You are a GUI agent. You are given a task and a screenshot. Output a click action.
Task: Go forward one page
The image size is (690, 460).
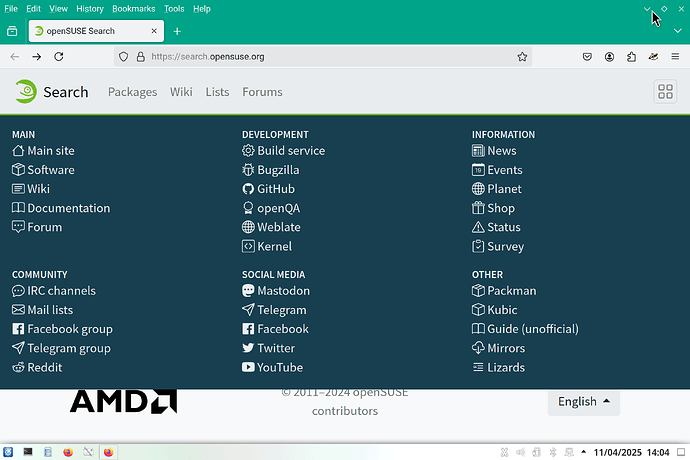[37, 57]
